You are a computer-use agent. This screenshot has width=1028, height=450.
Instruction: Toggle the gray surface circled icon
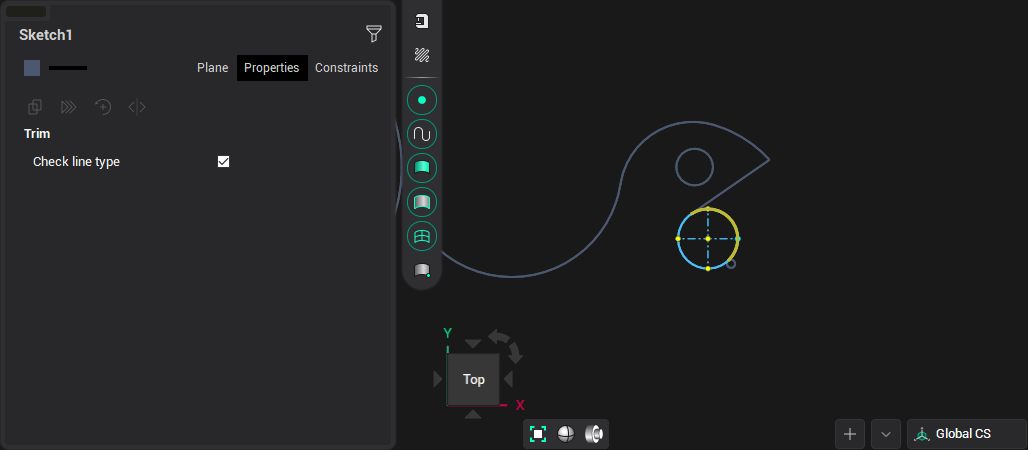[x=422, y=202]
